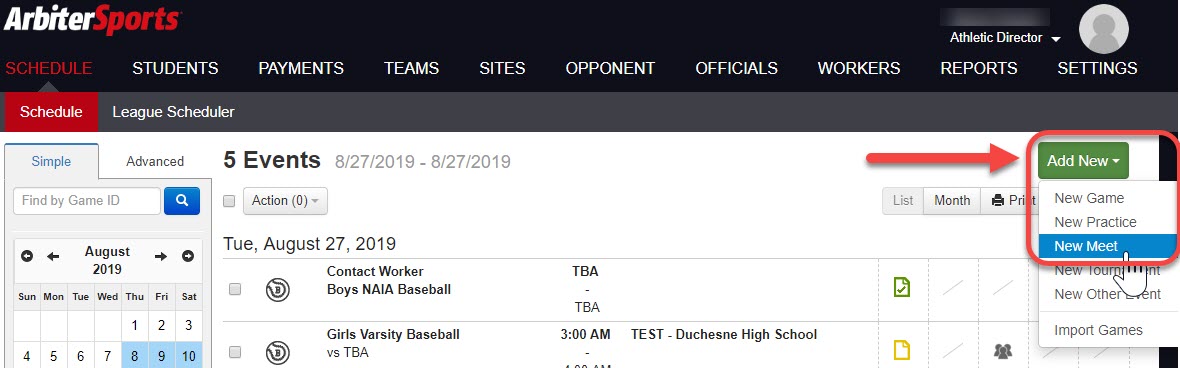Check the Girls Varsity Baseball checkbox
The width and height of the screenshot is (1180, 368).
point(235,351)
